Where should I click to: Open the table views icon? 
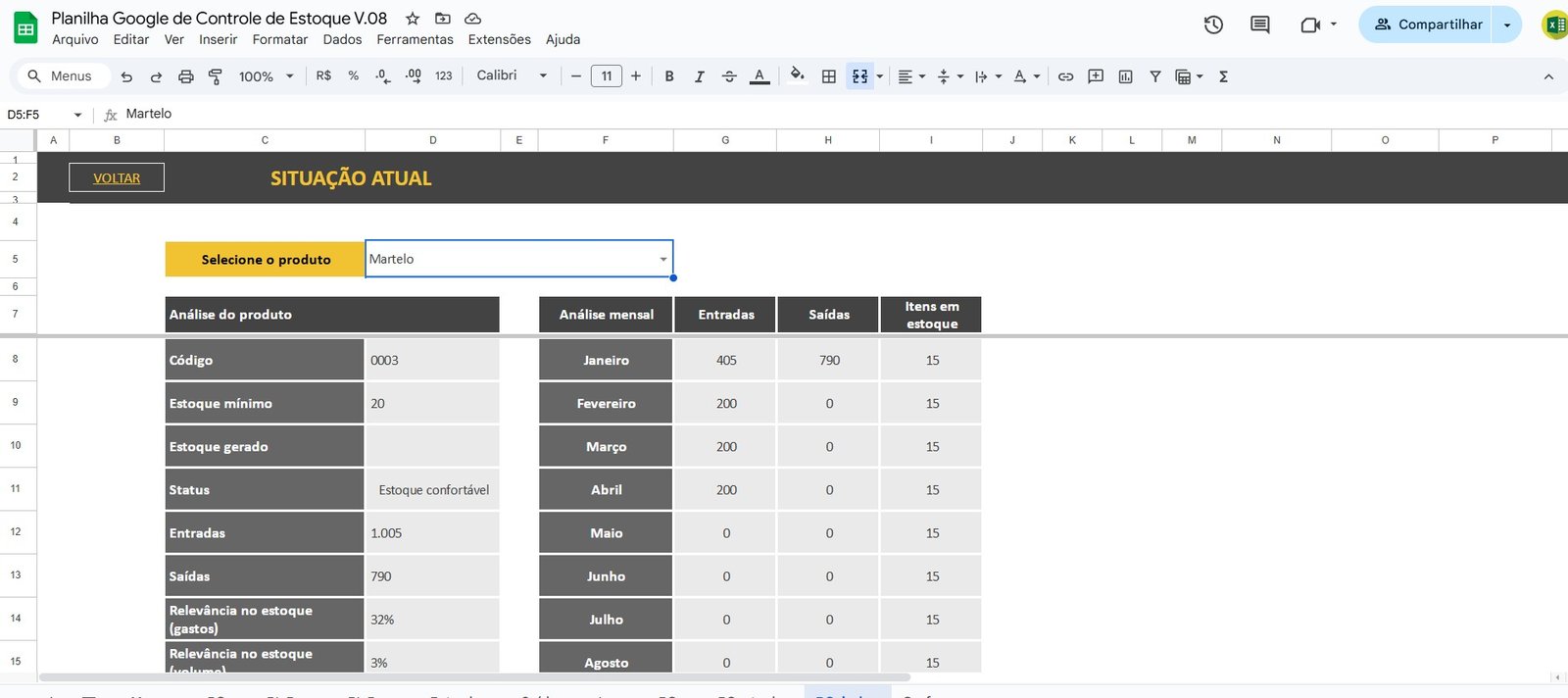(x=1189, y=76)
